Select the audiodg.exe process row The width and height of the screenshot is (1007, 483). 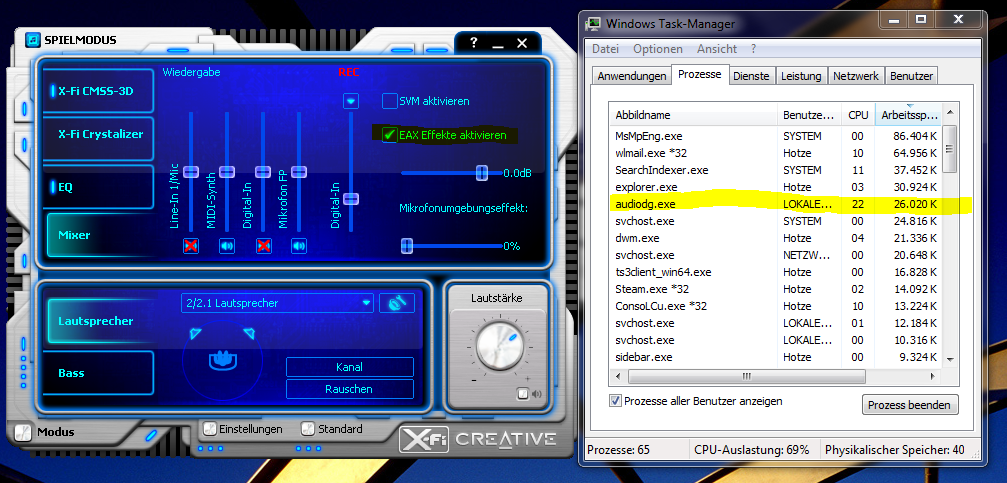(777, 204)
